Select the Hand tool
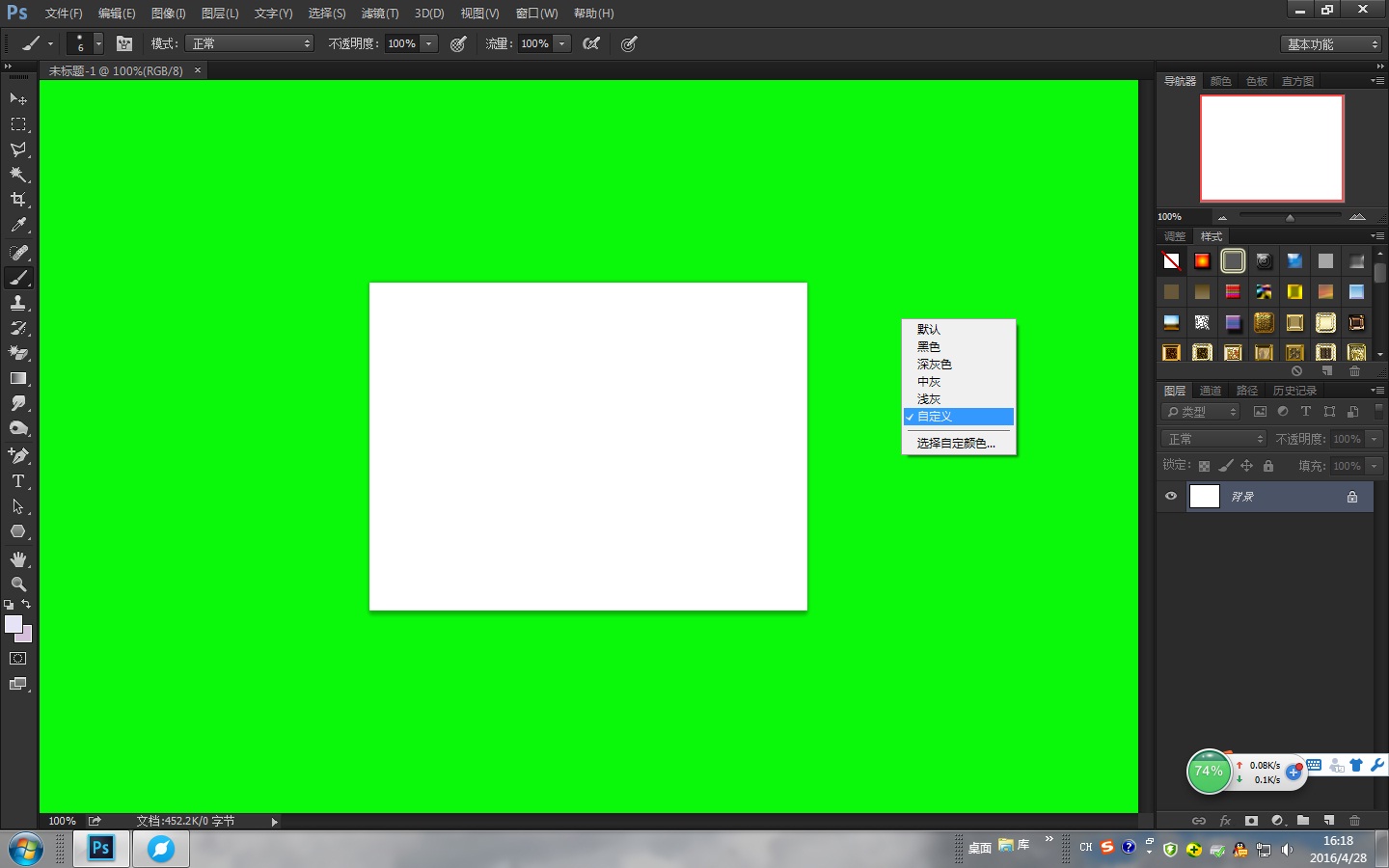 coord(18,559)
